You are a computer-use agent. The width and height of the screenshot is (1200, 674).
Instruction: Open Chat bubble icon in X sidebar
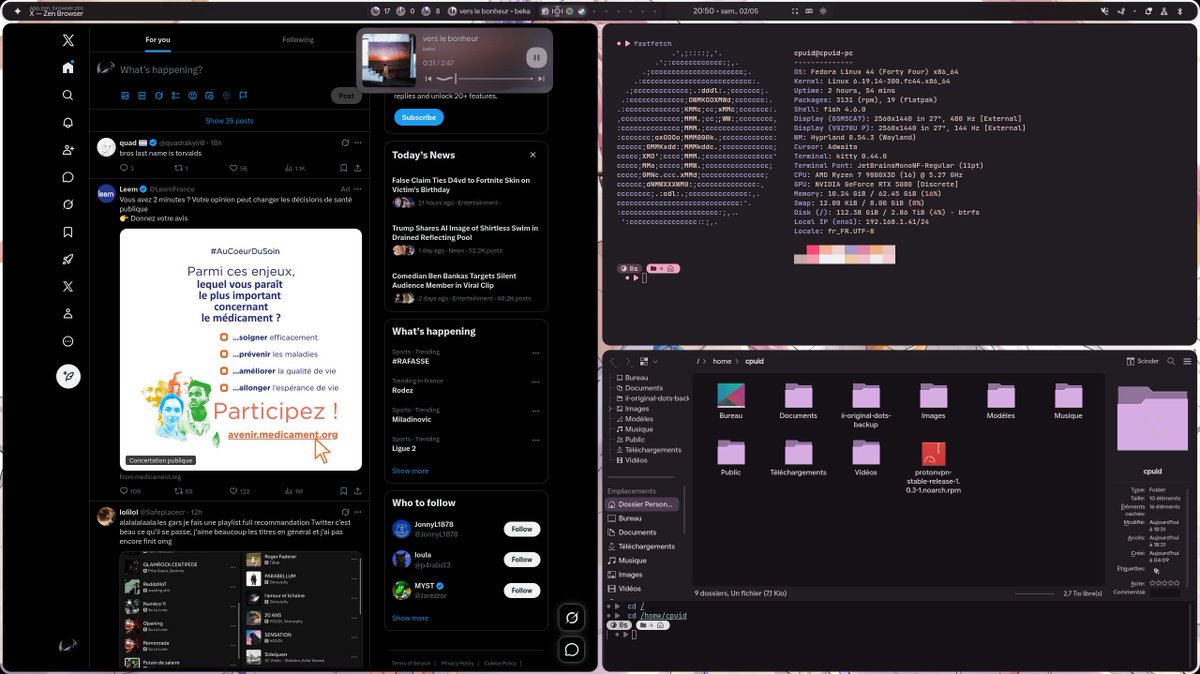(68, 177)
